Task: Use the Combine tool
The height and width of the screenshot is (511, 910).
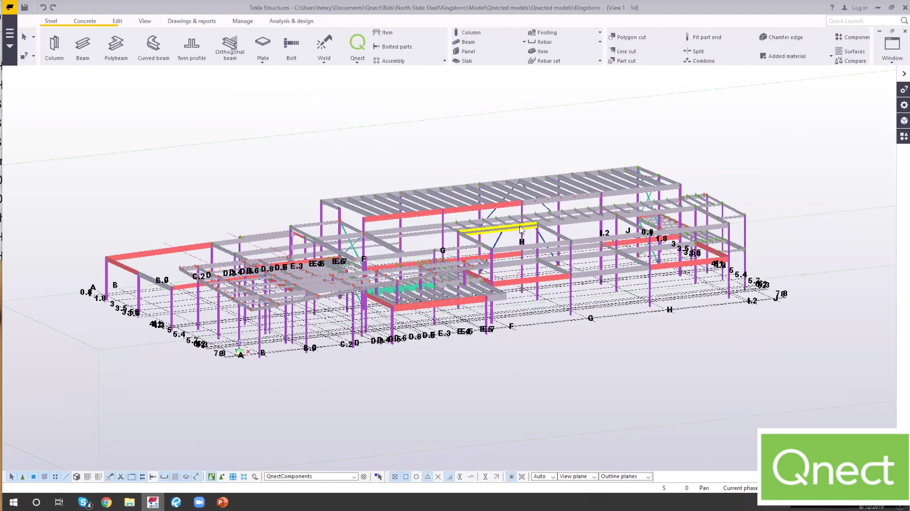Action: [699, 60]
